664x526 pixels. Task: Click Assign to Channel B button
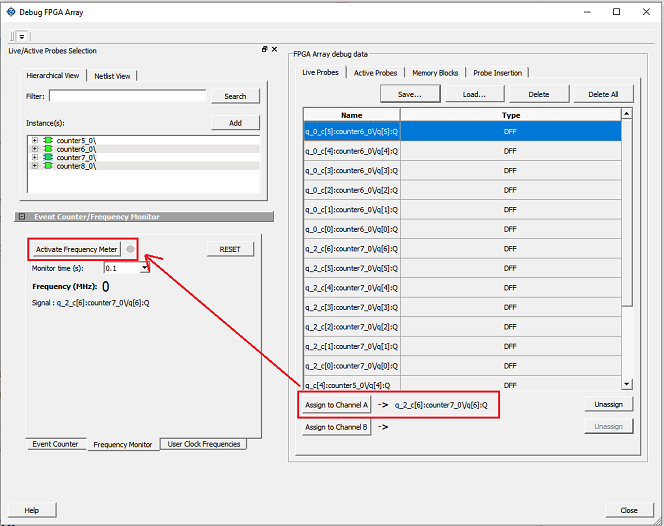point(336,427)
